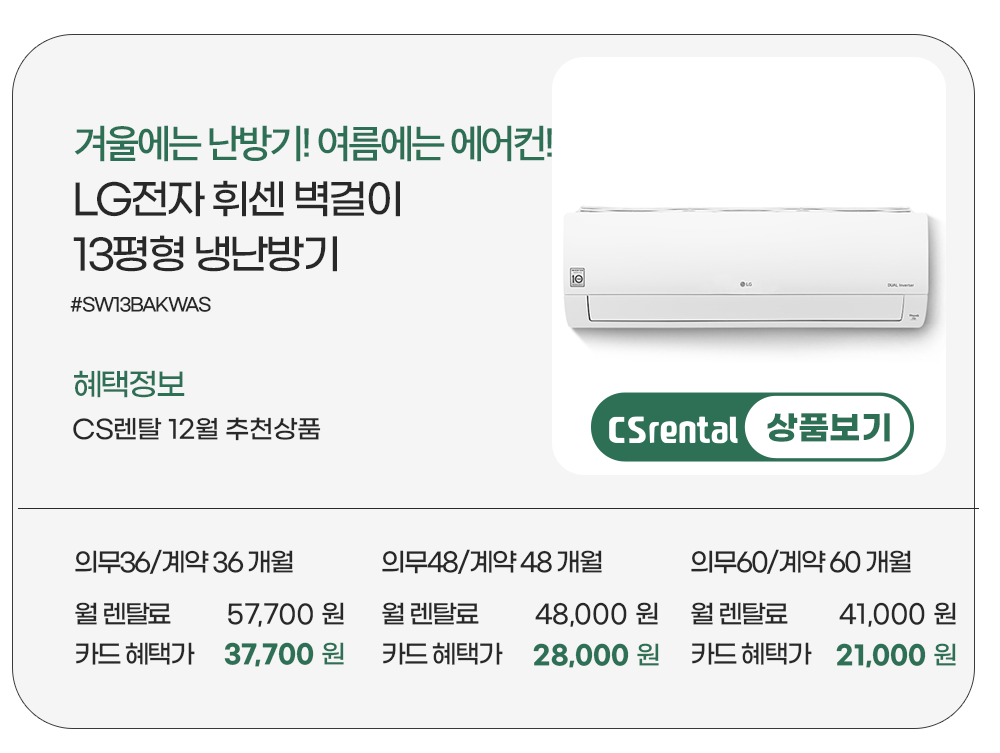Click the 28,000 원 card benefit price
The height and width of the screenshot is (753, 1000).
(x=596, y=655)
